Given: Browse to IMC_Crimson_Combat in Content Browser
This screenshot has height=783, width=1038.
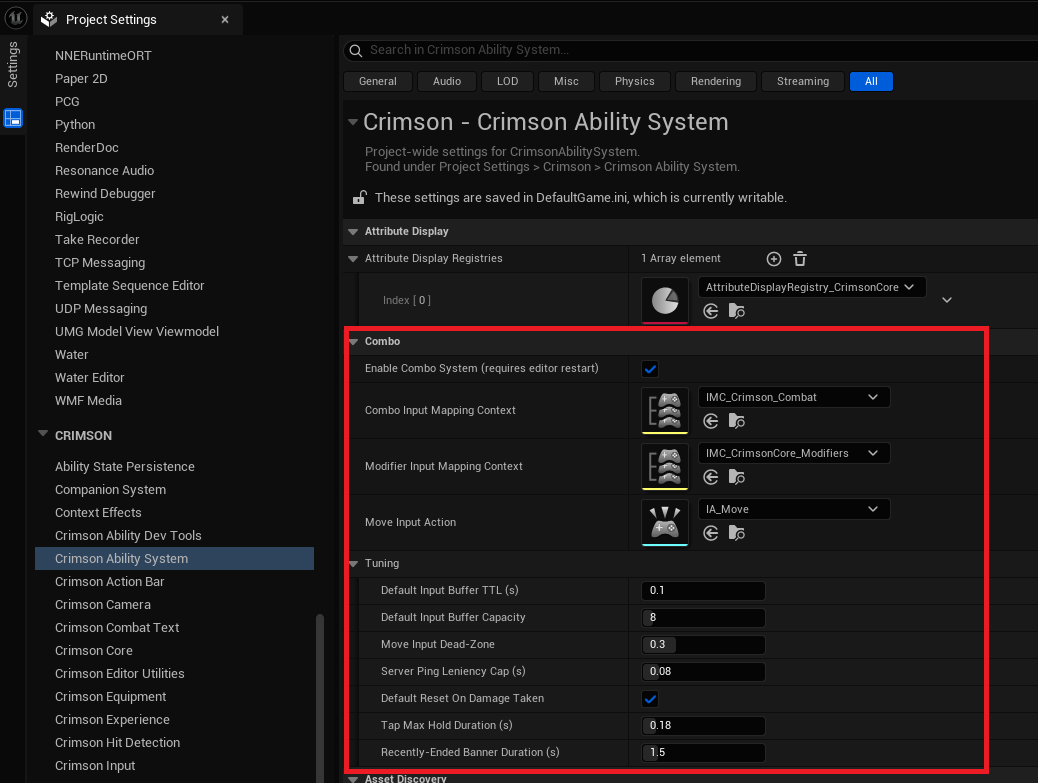Looking at the screenshot, I should [x=736, y=421].
